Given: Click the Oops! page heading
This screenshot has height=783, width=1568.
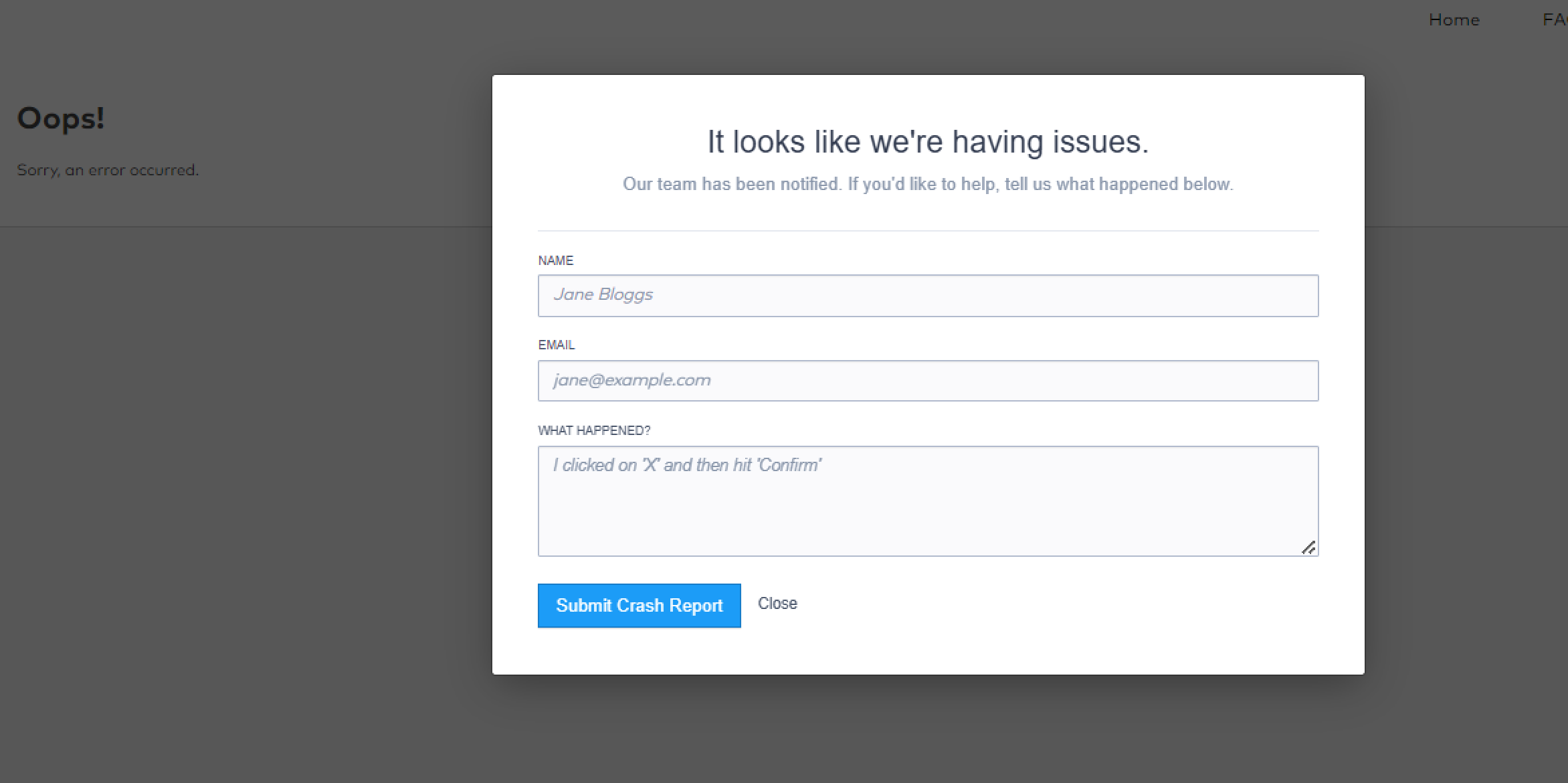Looking at the screenshot, I should pyautogui.click(x=61, y=118).
